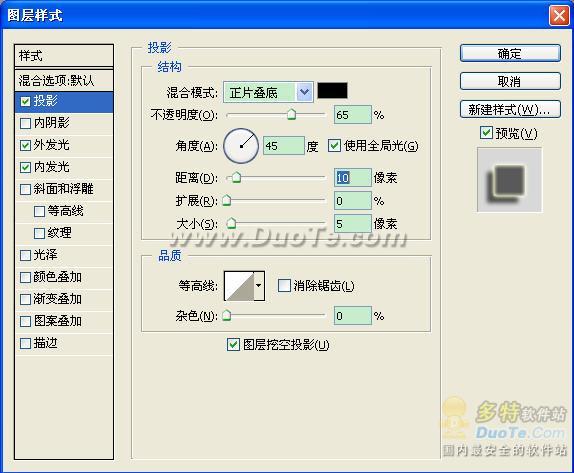The width and height of the screenshot is (574, 473).
Task: Open the black shadow color swatch
Action: (332, 91)
